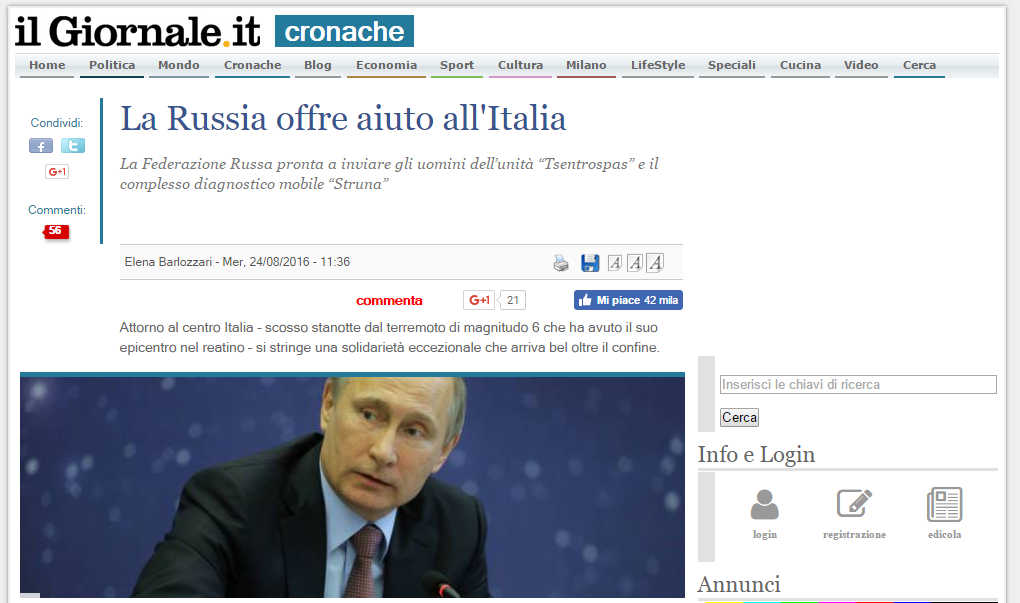The width and height of the screenshot is (1020, 603).
Task: Set smallest text size A icon
Action: tap(615, 263)
